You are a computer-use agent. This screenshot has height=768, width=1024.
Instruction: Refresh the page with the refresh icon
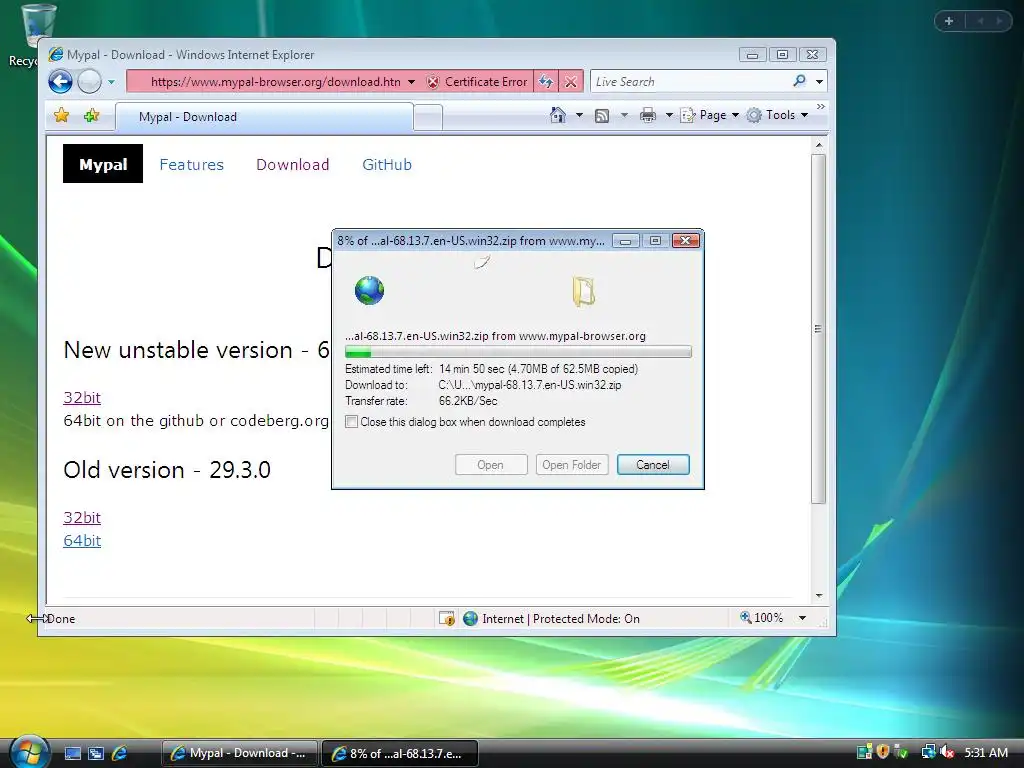click(546, 82)
